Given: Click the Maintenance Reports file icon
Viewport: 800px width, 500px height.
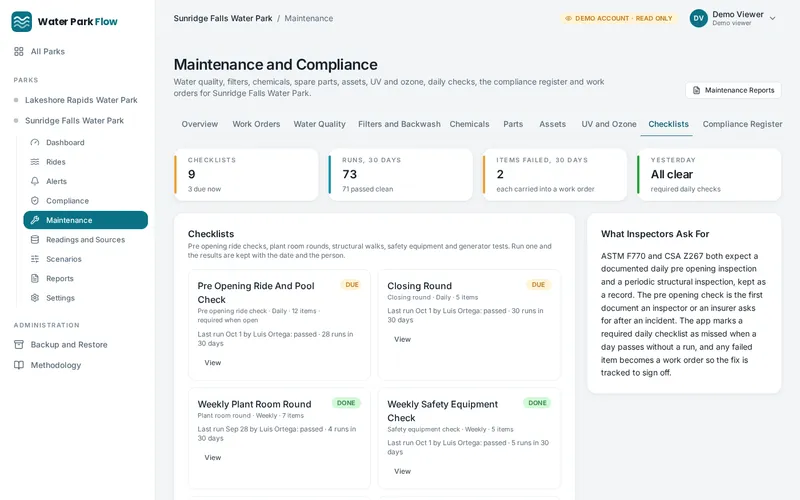Looking at the screenshot, I should (x=696, y=90).
